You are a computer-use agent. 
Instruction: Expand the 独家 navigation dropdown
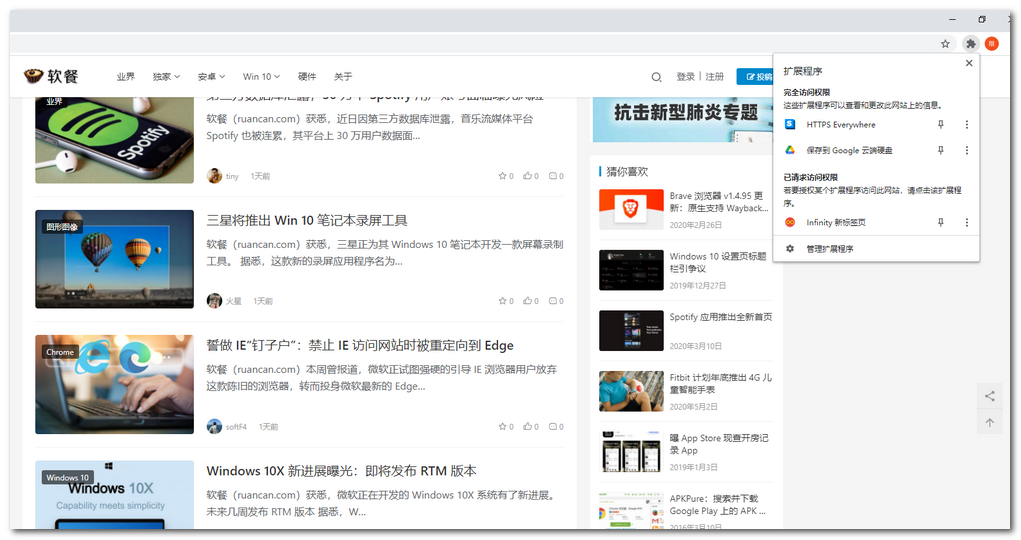[166, 76]
